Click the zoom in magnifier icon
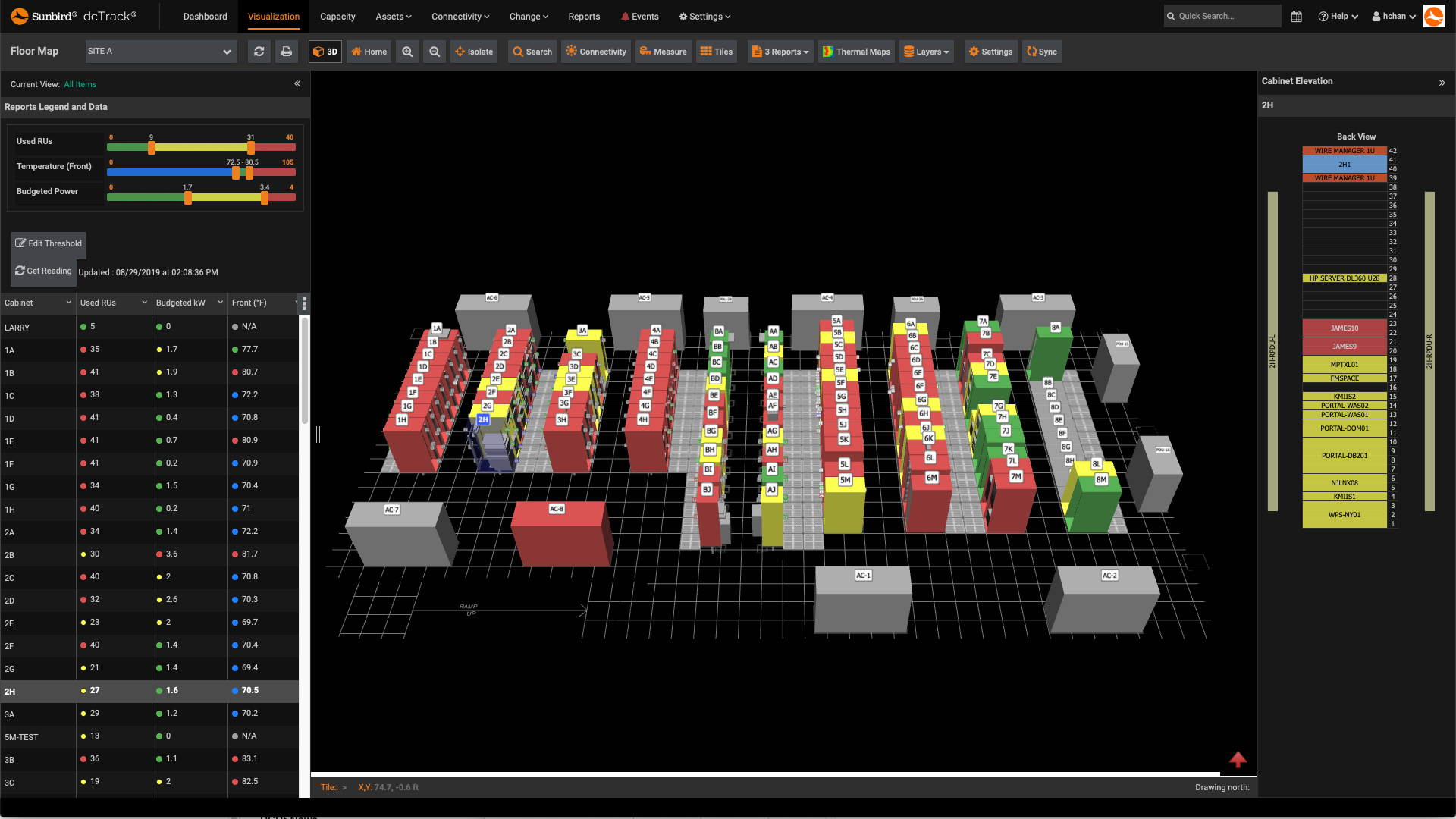The height and width of the screenshot is (819, 1456). (407, 52)
